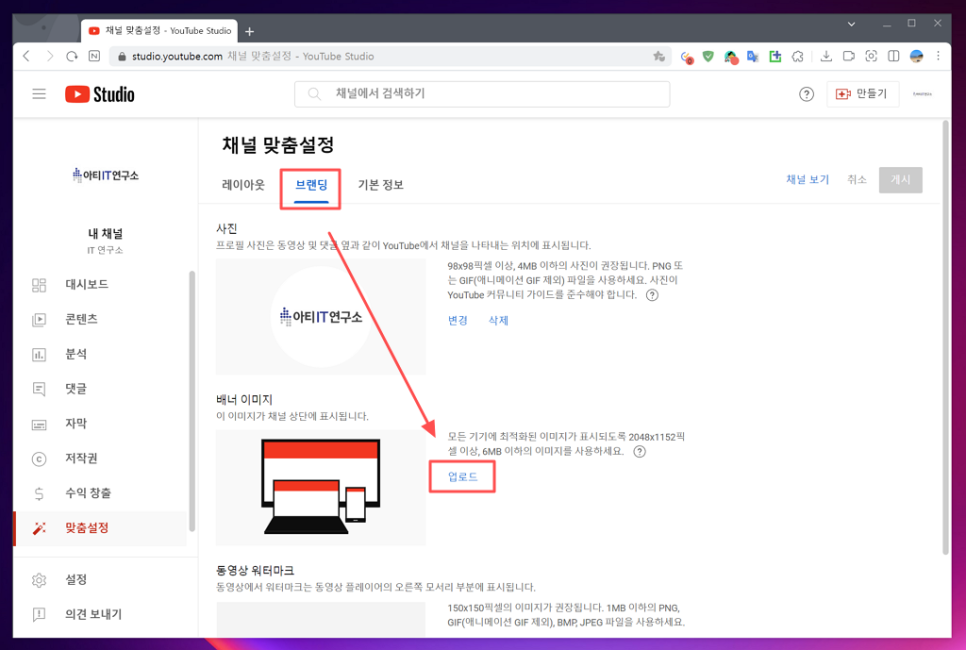Open the help question mark in header
966x650 pixels.
click(x=806, y=94)
